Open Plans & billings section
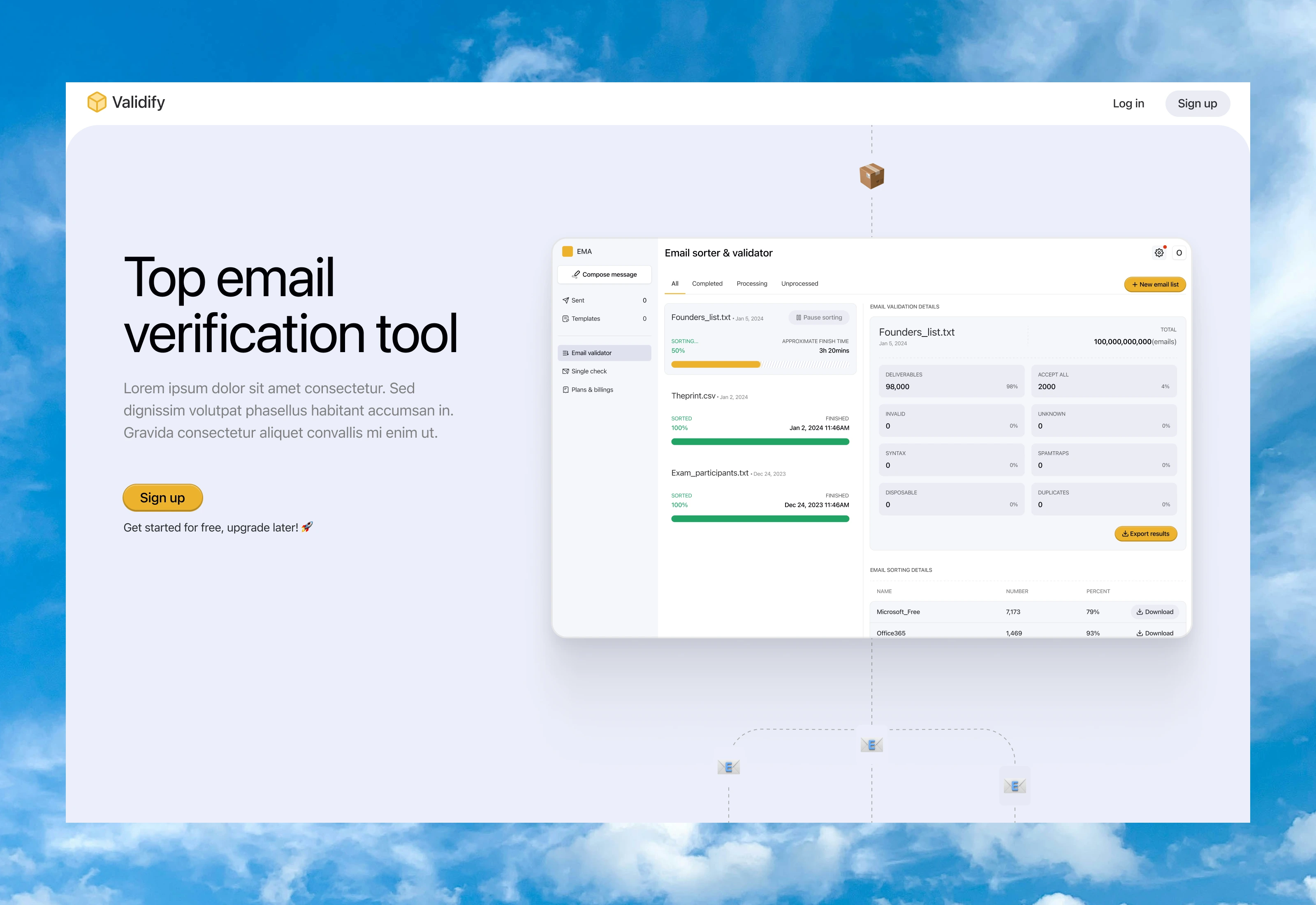This screenshot has width=1316, height=905. [592, 390]
